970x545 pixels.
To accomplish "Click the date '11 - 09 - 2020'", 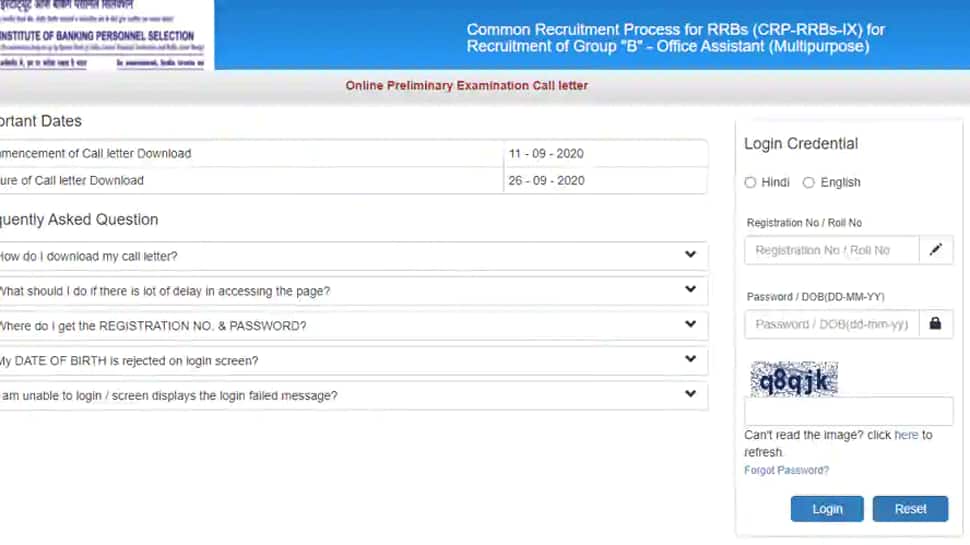I will (546, 153).
